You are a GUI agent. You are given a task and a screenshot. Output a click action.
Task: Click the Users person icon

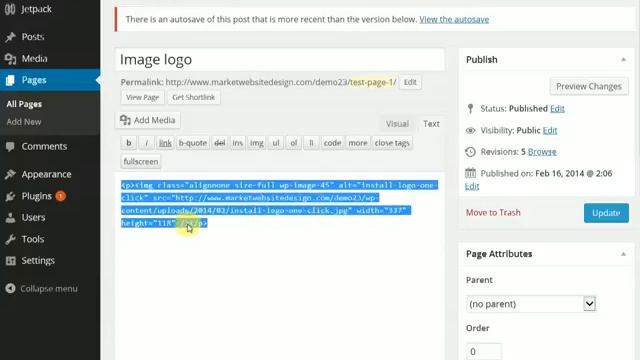click(x=10, y=218)
